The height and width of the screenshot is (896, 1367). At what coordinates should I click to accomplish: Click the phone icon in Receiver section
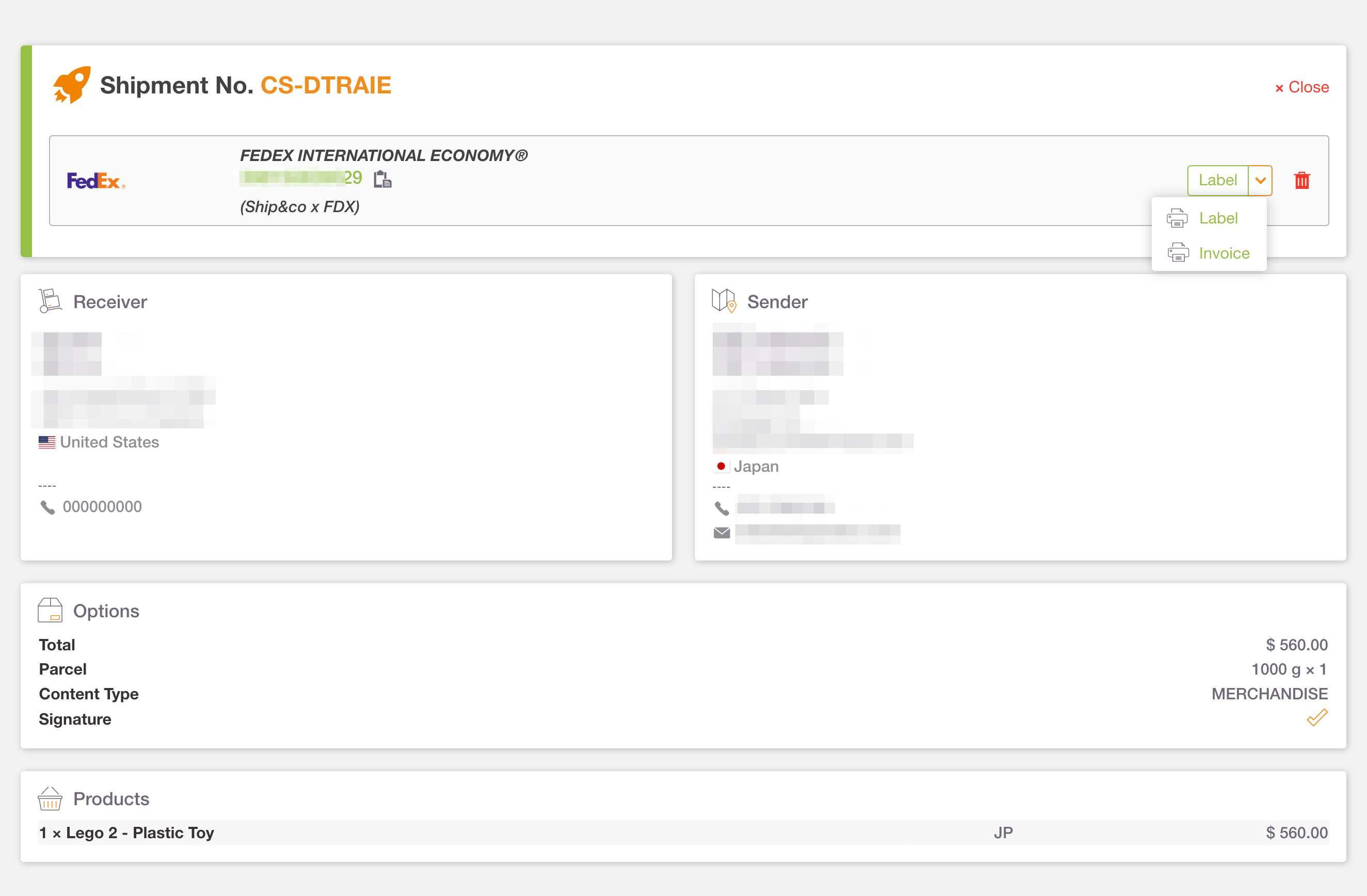coord(47,507)
